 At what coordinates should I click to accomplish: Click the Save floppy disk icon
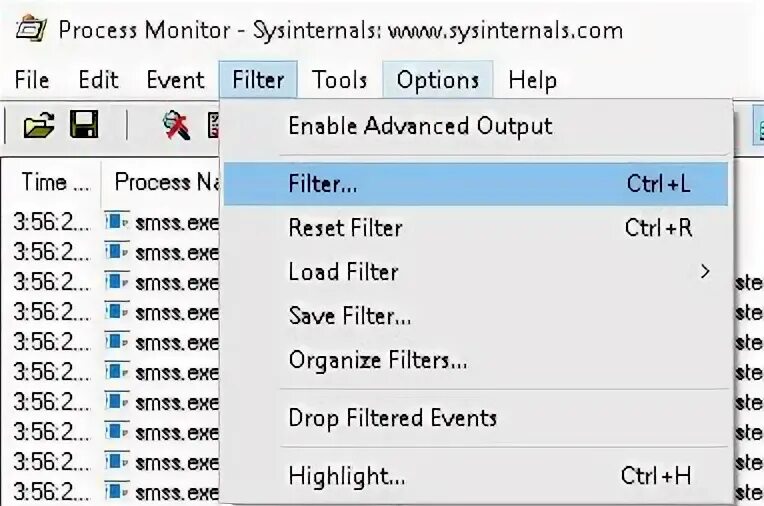[x=84, y=126]
